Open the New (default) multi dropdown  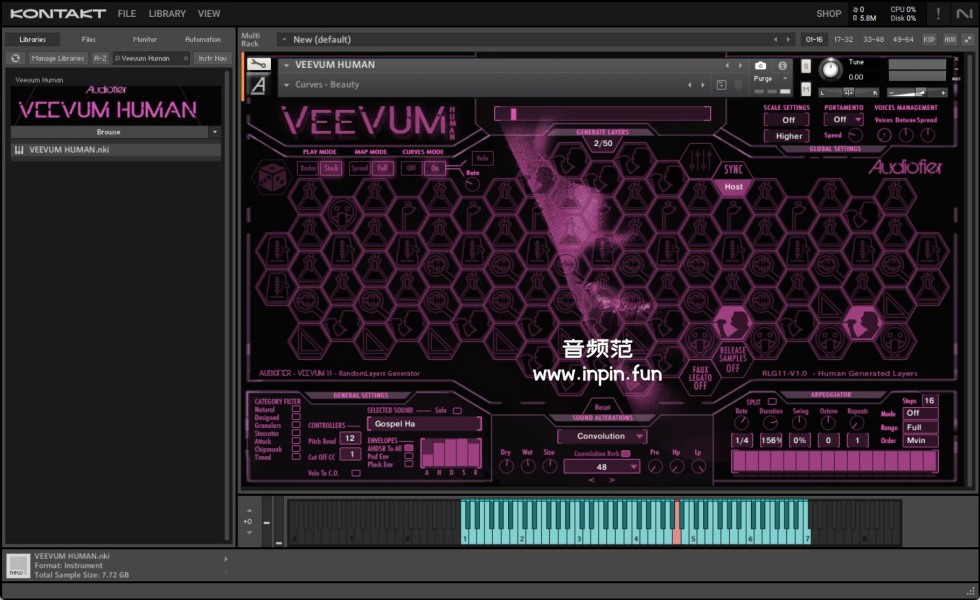coord(284,39)
